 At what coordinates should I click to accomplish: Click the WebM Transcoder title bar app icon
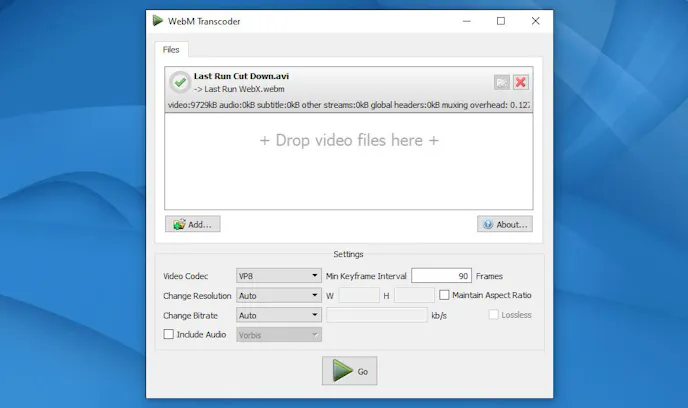tap(158, 21)
